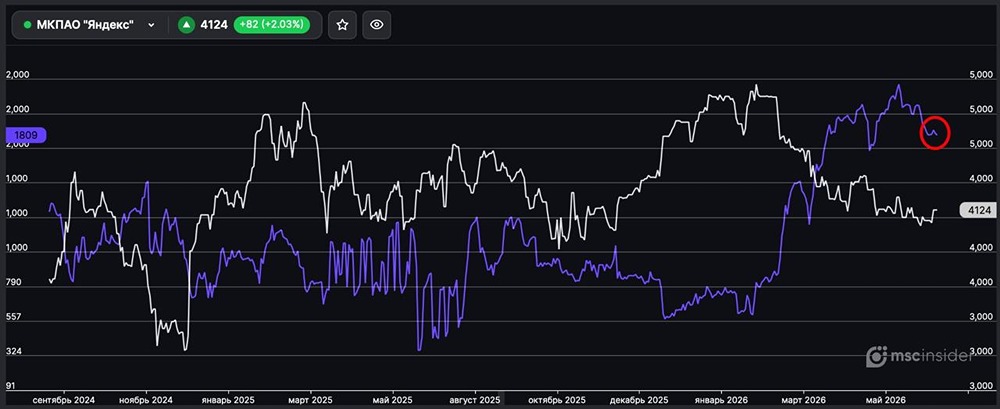Viewport: 1000px width, 409px height.
Task: Click the январь 2025 date label
Action: [x=228, y=400]
